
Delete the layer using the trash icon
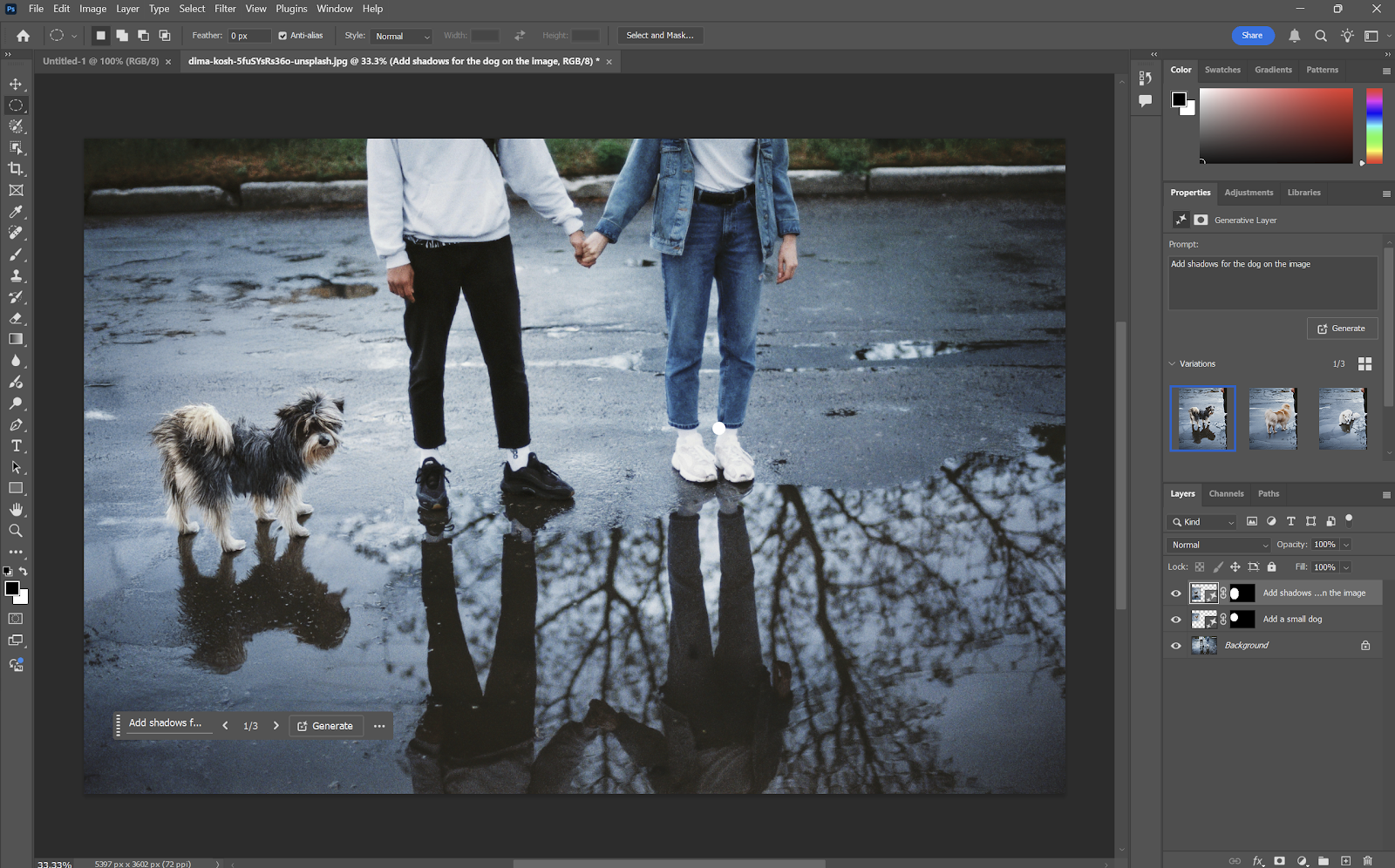point(1365,860)
